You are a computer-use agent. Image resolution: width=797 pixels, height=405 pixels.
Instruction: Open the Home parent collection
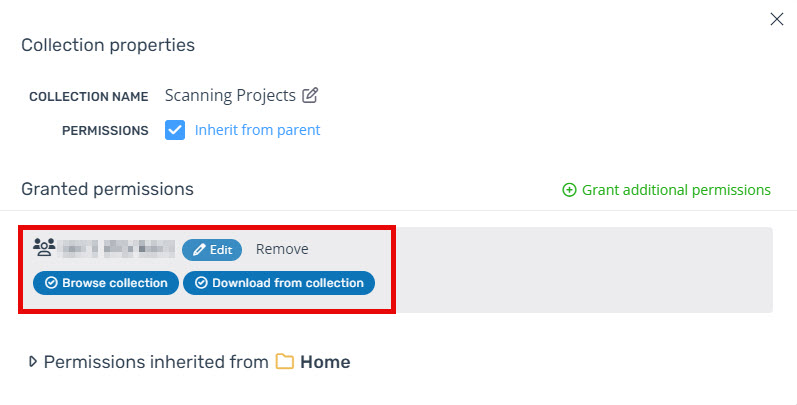tap(325, 362)
